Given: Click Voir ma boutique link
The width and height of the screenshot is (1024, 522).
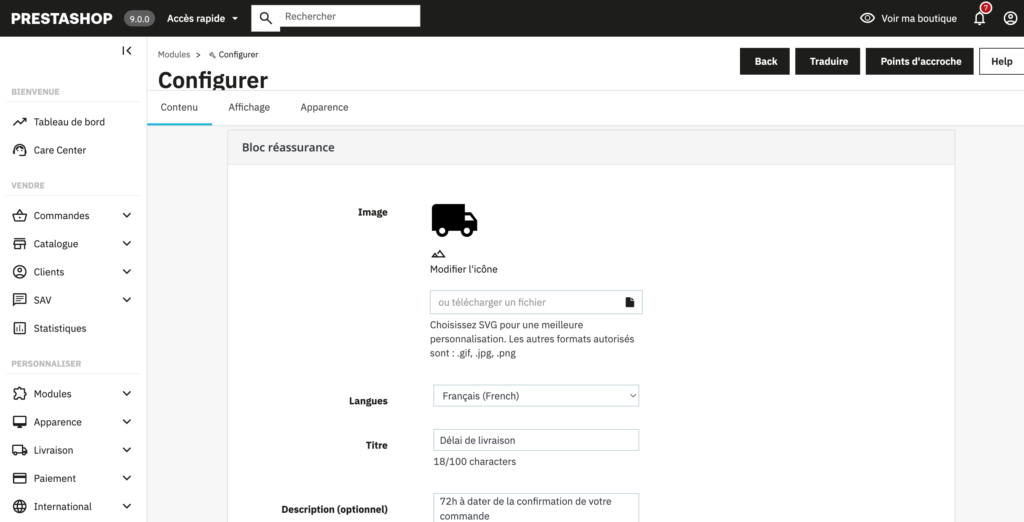Looking at the screenshot, I should (909, 18).
